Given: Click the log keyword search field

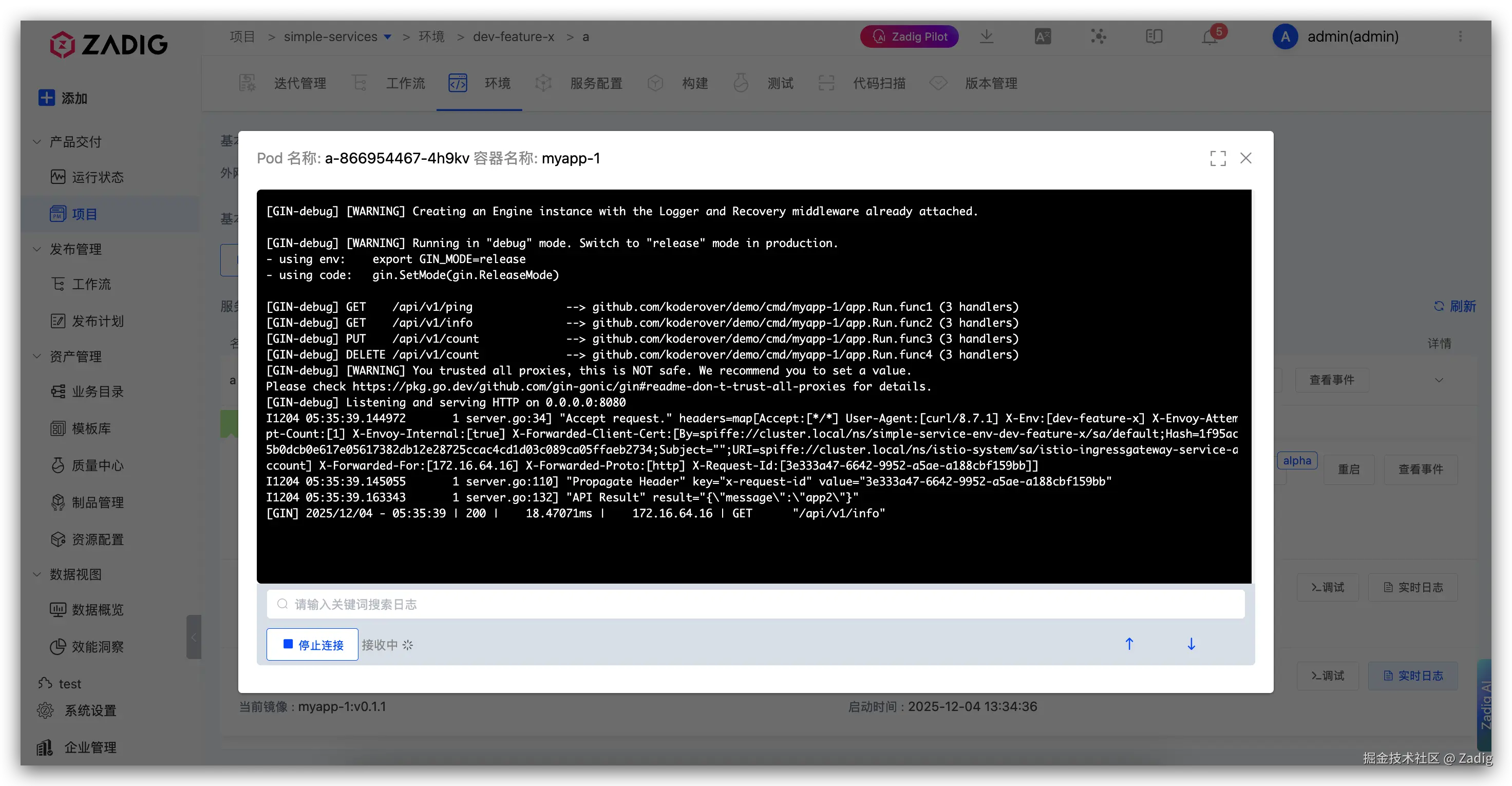Looking at the screenshot, I should click(755, 604).
